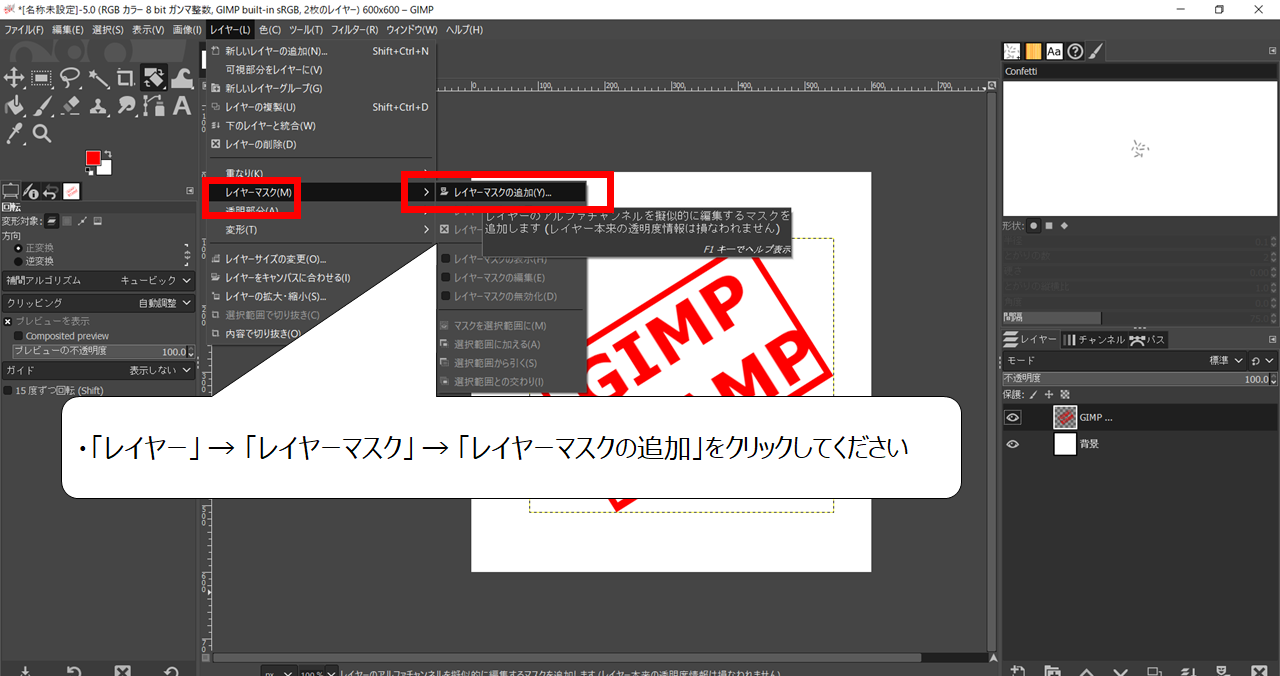Screen dimensions: 1280x676
Task: Switch to チャンネル tab
Action: [1093, 340]
